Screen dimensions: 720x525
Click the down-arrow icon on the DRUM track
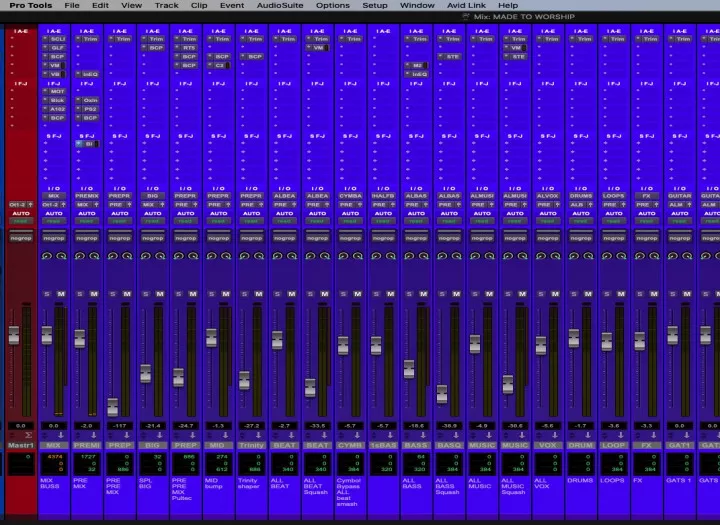pyautogui.click(x=587, y=435)
